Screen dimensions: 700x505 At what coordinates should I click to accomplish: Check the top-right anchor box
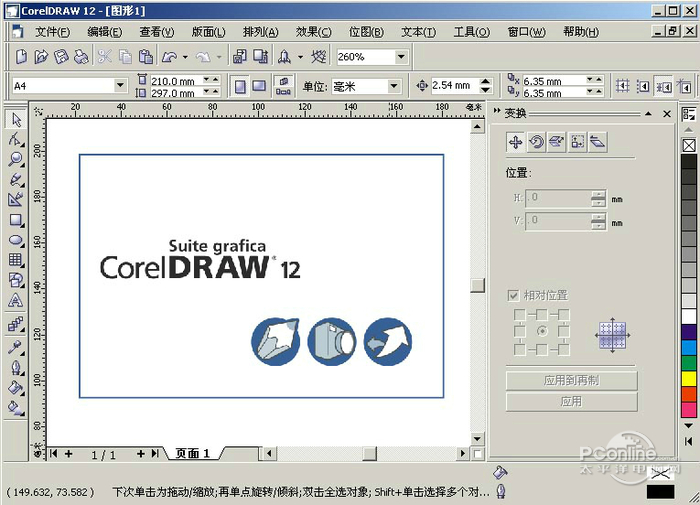(564, 315)
